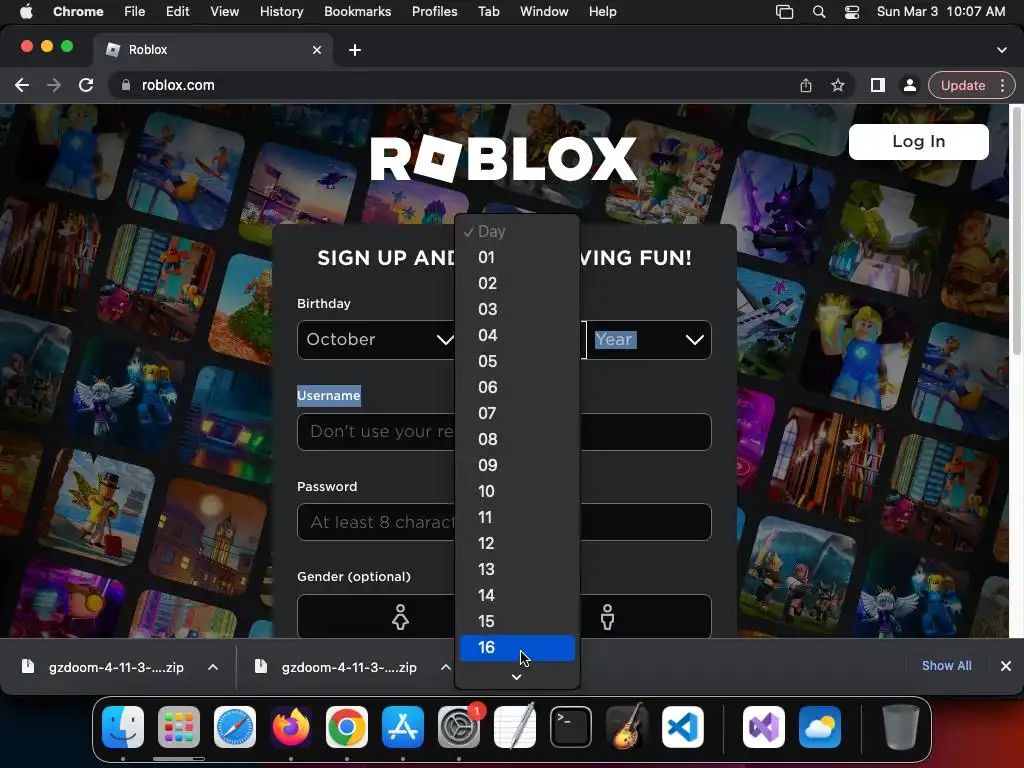
Task: Open Safari from the dock
Action: click(x=235, y=727)
